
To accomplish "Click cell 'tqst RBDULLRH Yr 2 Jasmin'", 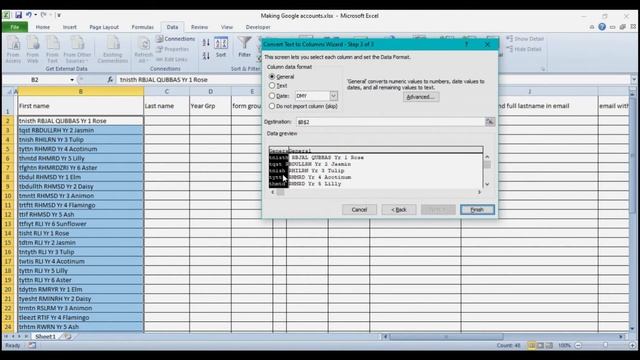I will (x=81, y=130).
